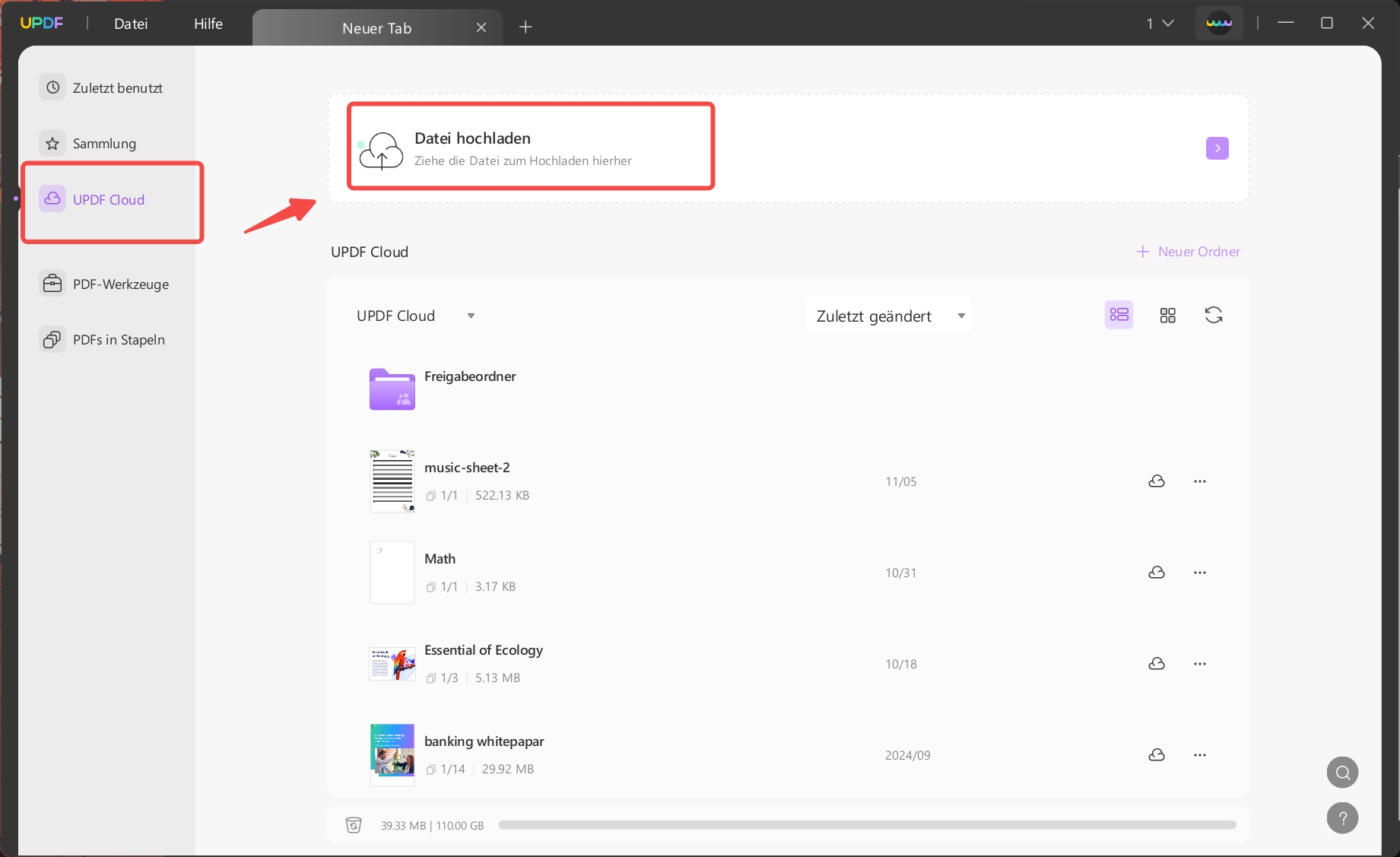Click the music-sheet-2 thumbnail
Screen dimensions: 1400x857
tap(392, 481)
